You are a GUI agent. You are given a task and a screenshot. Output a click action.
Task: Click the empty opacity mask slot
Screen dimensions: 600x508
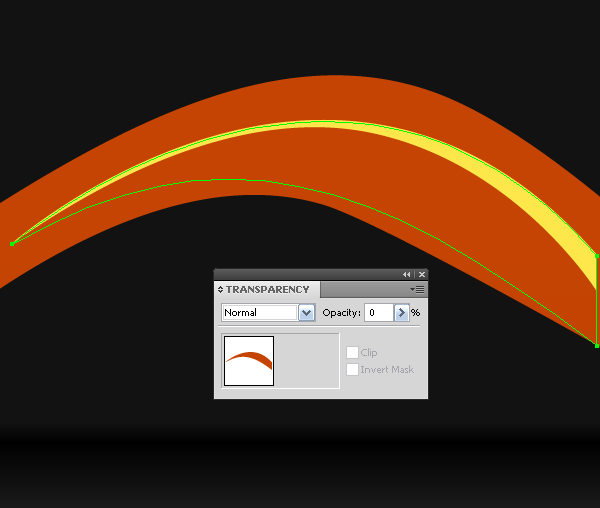pyautogui.click(x=307, y=361)
